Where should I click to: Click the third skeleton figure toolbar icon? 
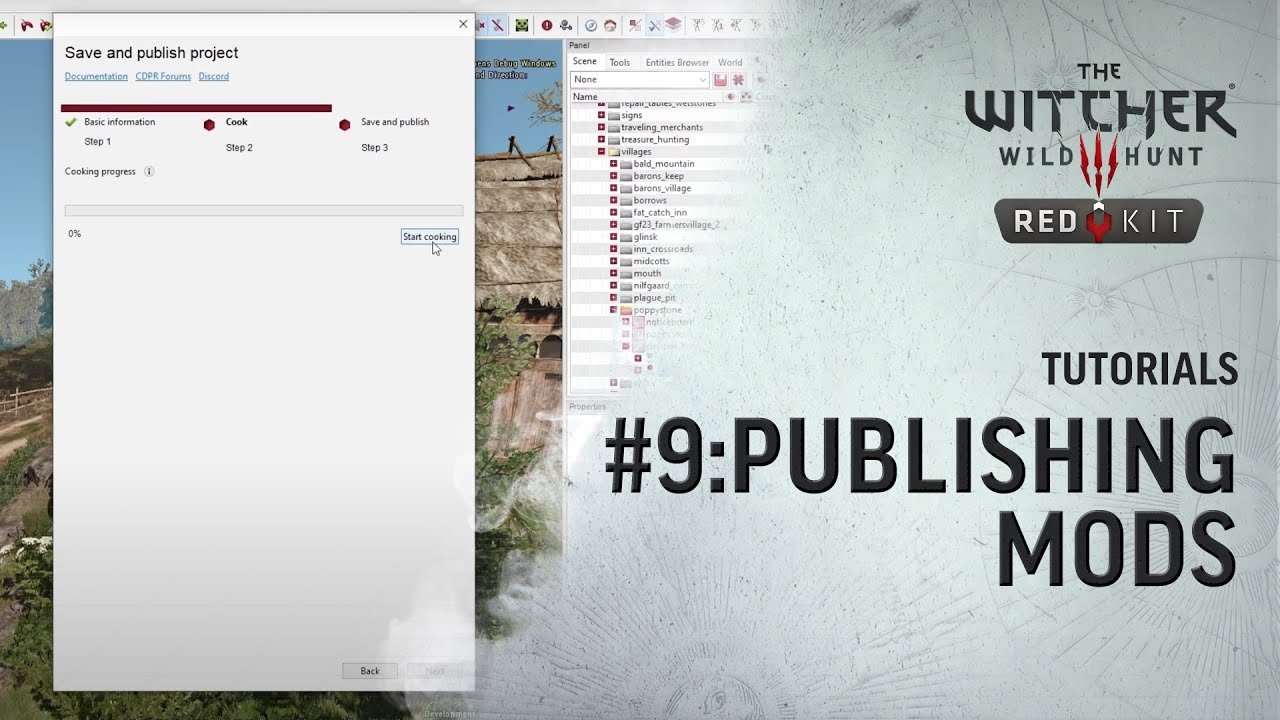(x=736, y=25)
